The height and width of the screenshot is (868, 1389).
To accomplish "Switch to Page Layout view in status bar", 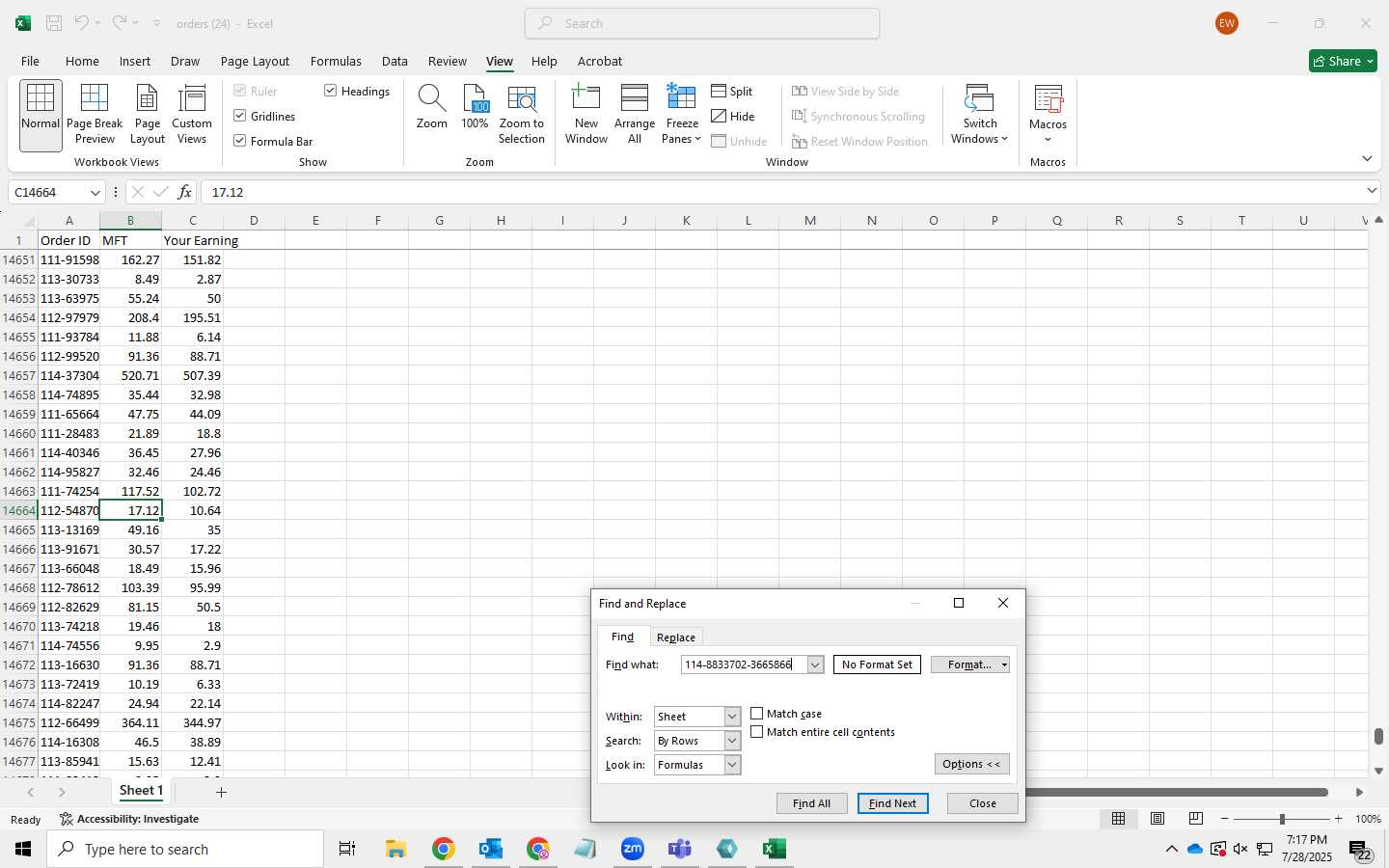I will pyautogui.click(x=1157, y=819).
